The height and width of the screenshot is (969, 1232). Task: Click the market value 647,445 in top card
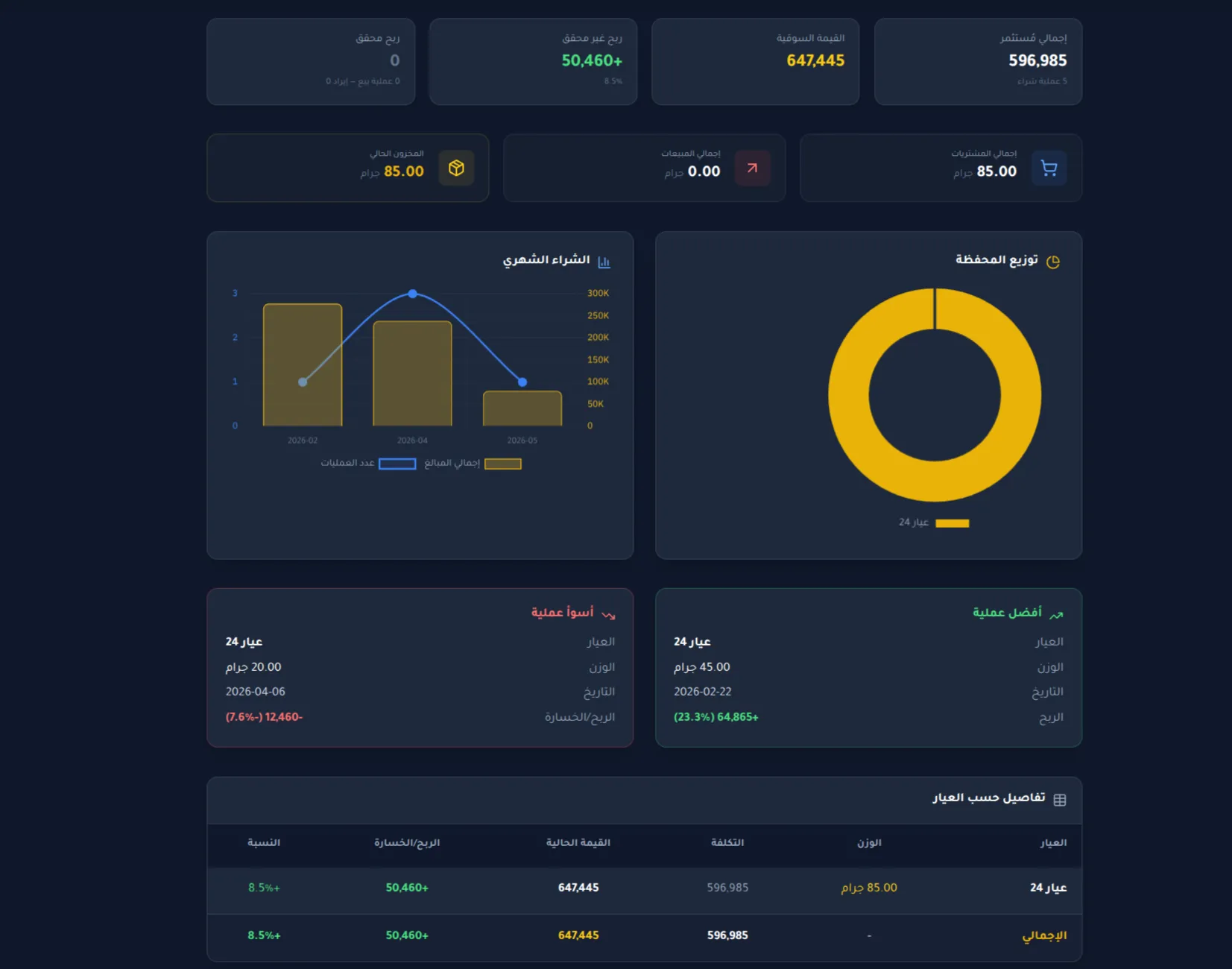815,60
